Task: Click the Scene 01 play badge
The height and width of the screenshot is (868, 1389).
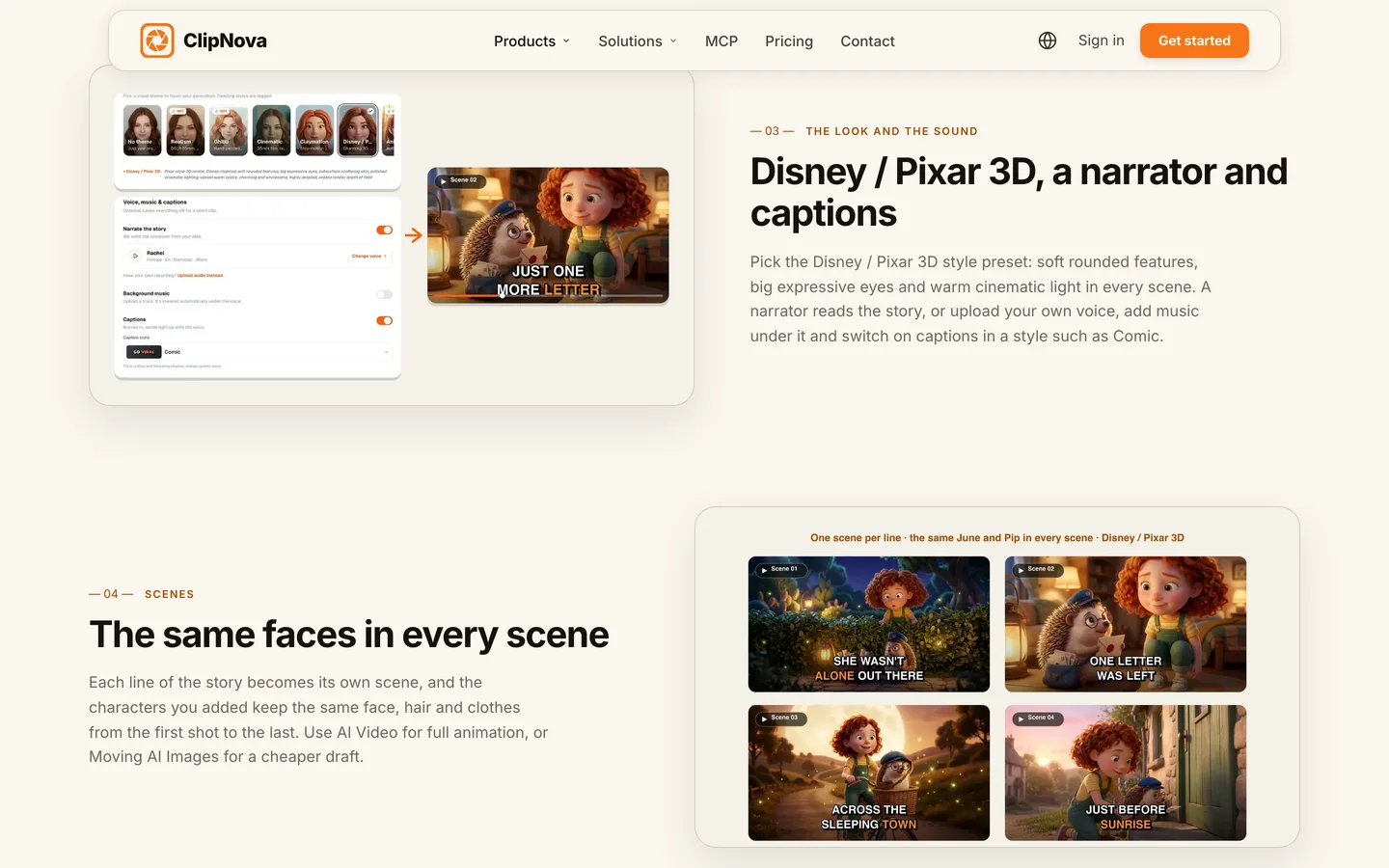Action: 780,569
